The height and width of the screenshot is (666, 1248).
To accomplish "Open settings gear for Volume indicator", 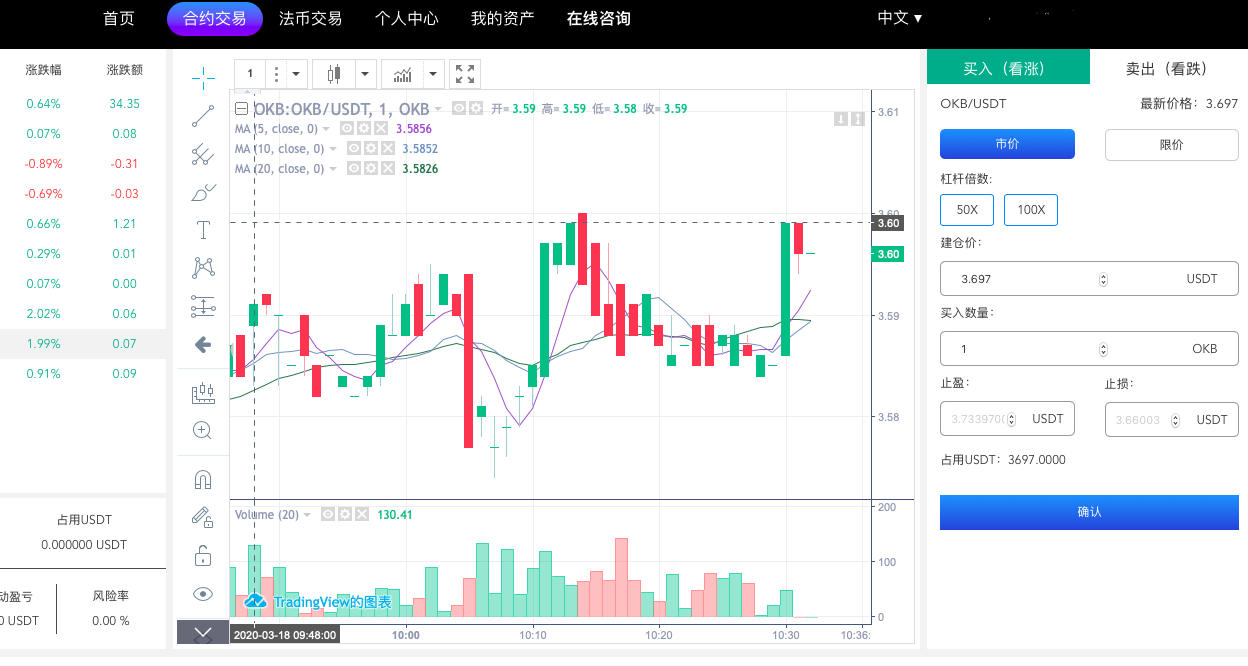I will pyautogui.click(x=345, y=514).
